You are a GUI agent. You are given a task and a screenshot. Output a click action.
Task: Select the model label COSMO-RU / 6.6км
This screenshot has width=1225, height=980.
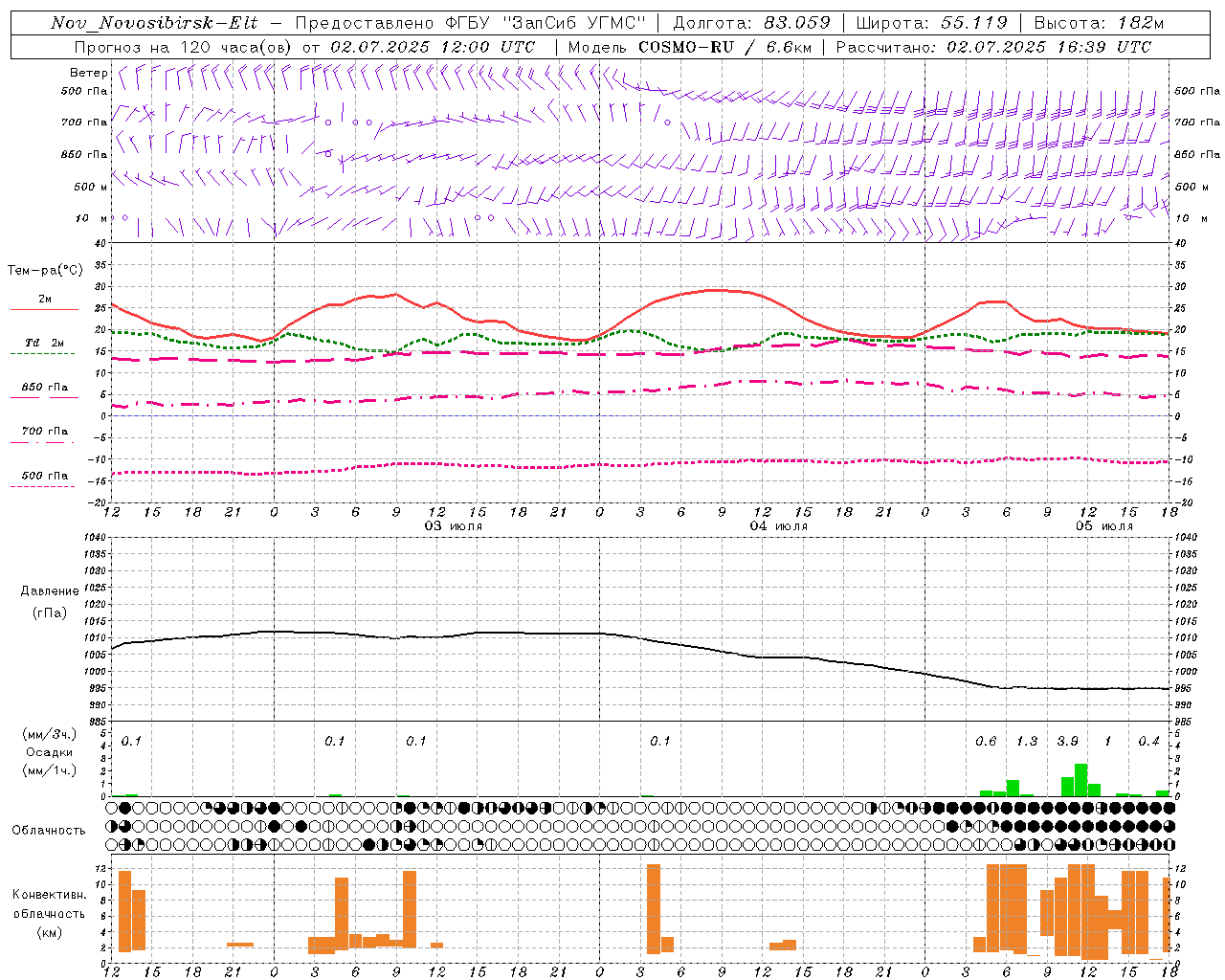pos(724,47)
